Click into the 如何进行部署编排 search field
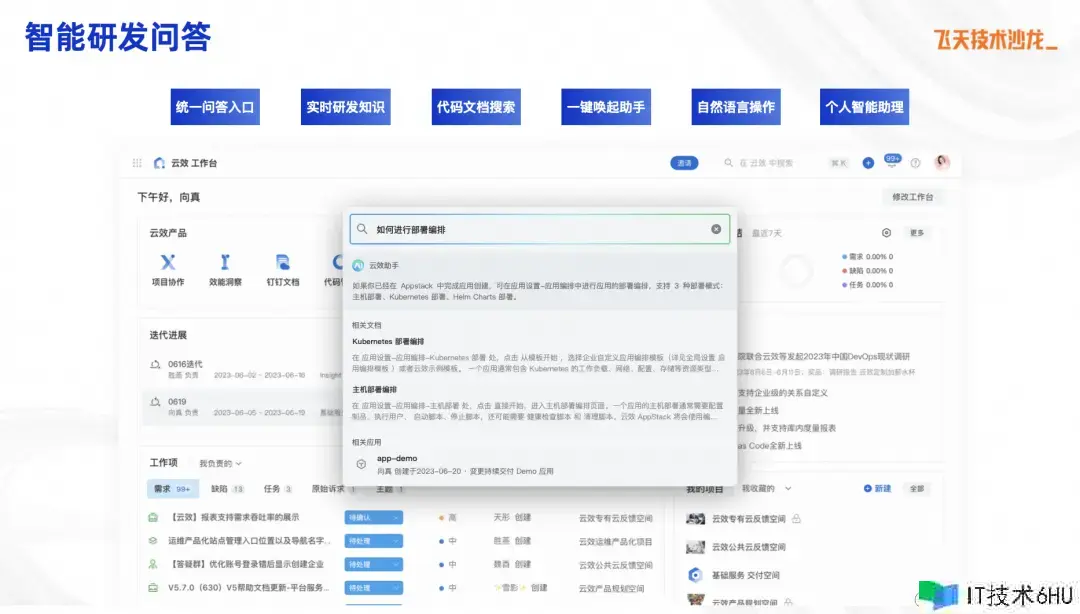The image size is (1080, 614). click(530, 229)
